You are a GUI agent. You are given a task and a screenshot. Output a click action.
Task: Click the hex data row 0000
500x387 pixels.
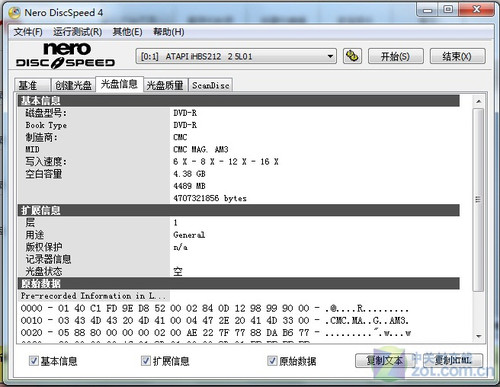click(x=215, y=308)
